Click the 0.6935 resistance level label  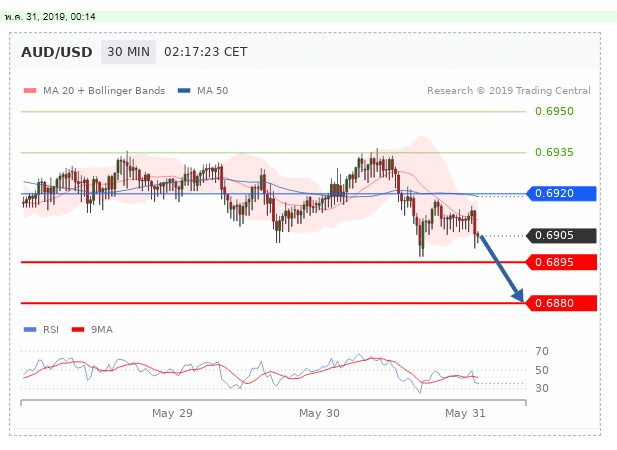click(x=554, y=152)
